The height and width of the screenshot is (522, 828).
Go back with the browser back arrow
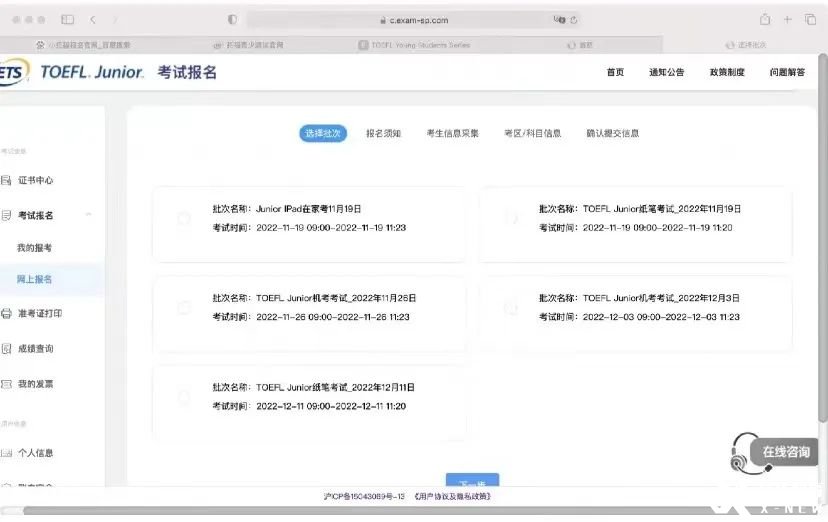(x=93, y=20)
